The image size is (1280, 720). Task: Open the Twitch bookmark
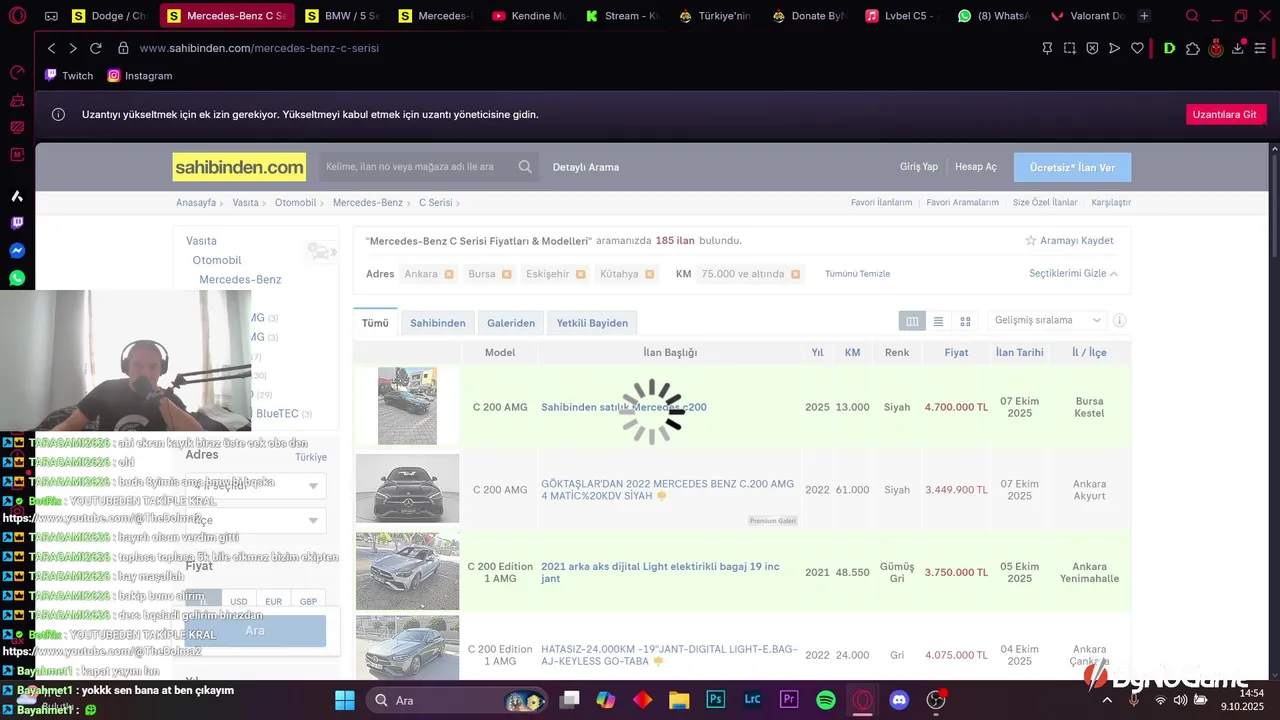69,76
